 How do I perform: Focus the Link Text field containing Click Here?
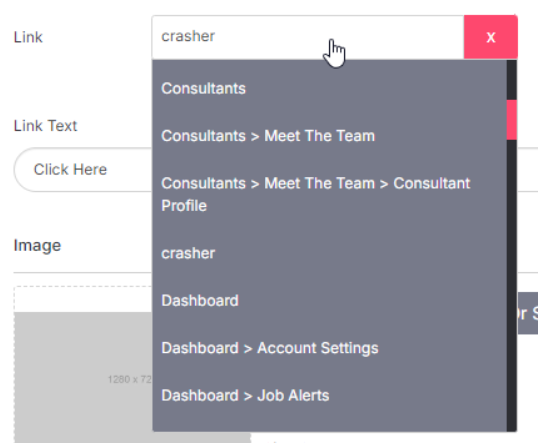83,170
